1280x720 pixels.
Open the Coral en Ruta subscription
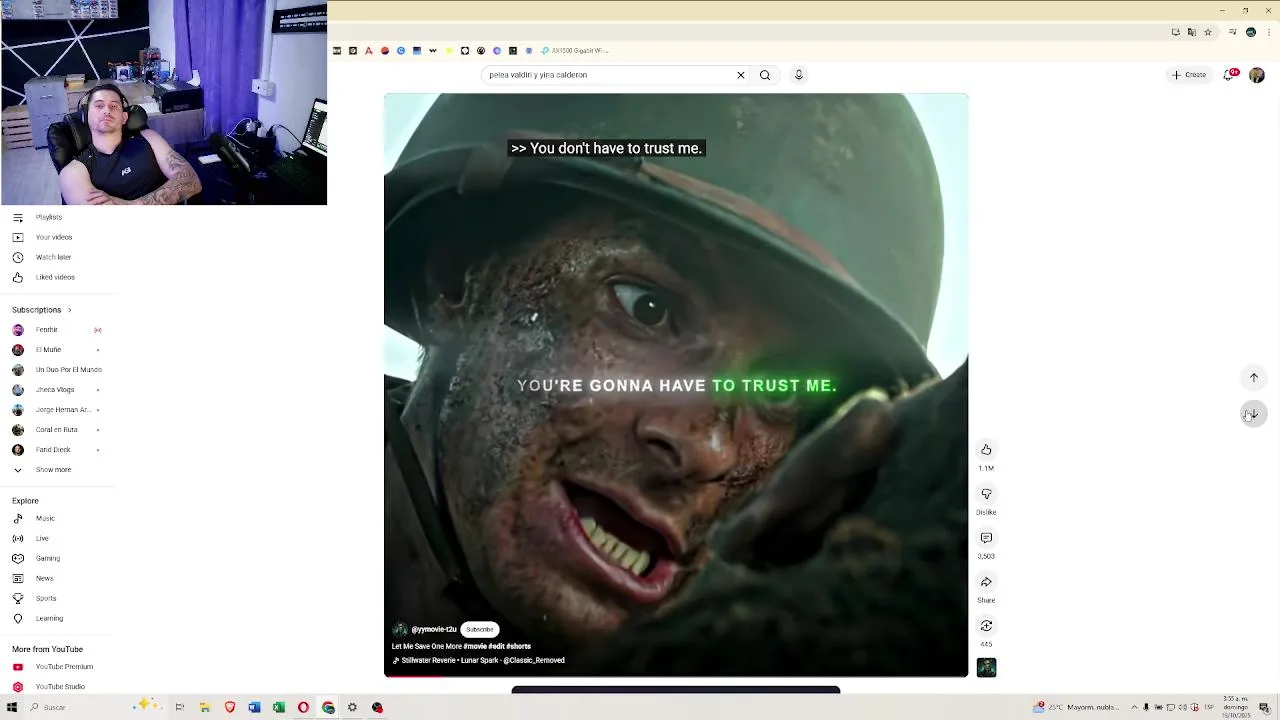pos(56,430)
